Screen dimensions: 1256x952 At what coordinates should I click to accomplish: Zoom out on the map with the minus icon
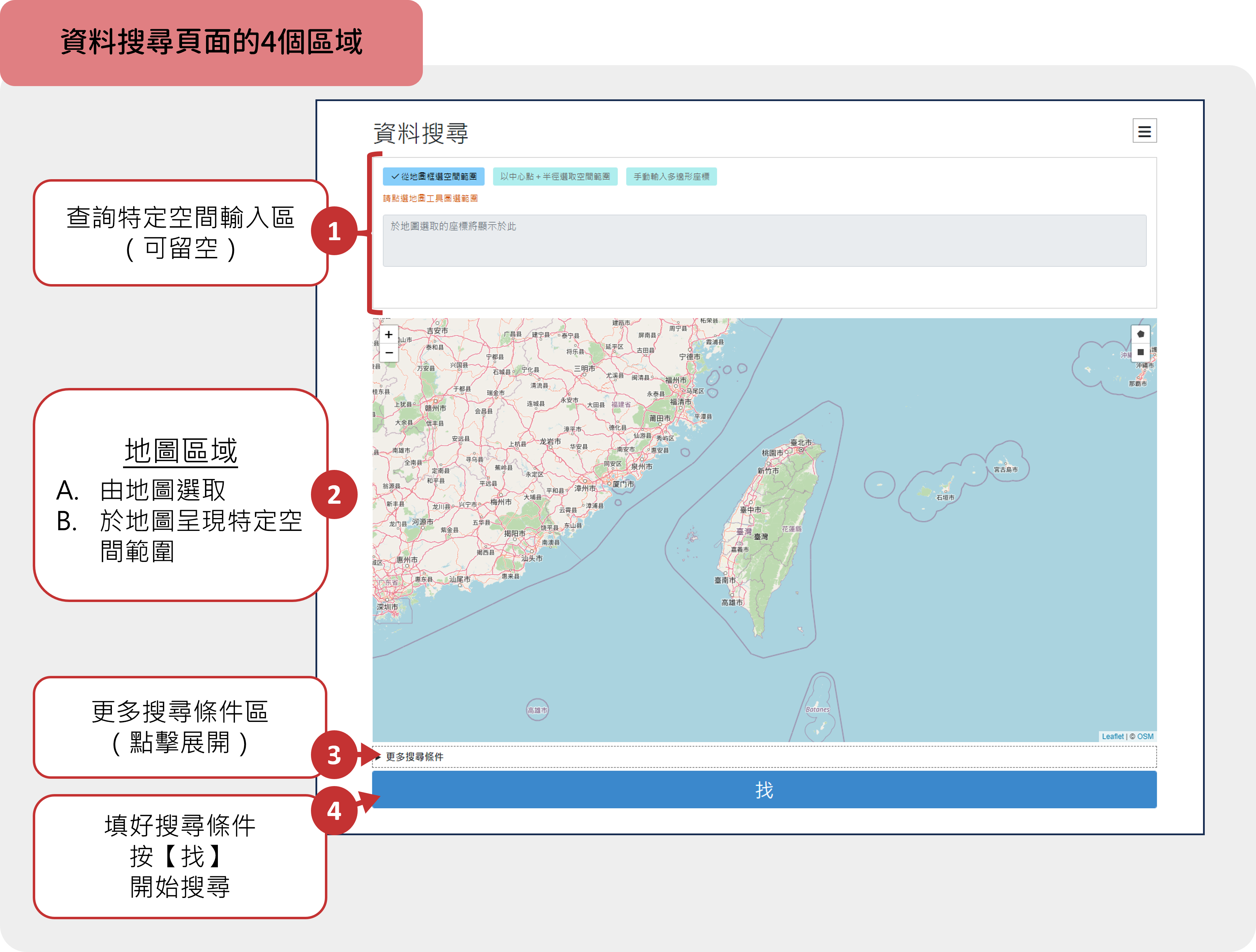pyautogui.click(x=389, y=352)
